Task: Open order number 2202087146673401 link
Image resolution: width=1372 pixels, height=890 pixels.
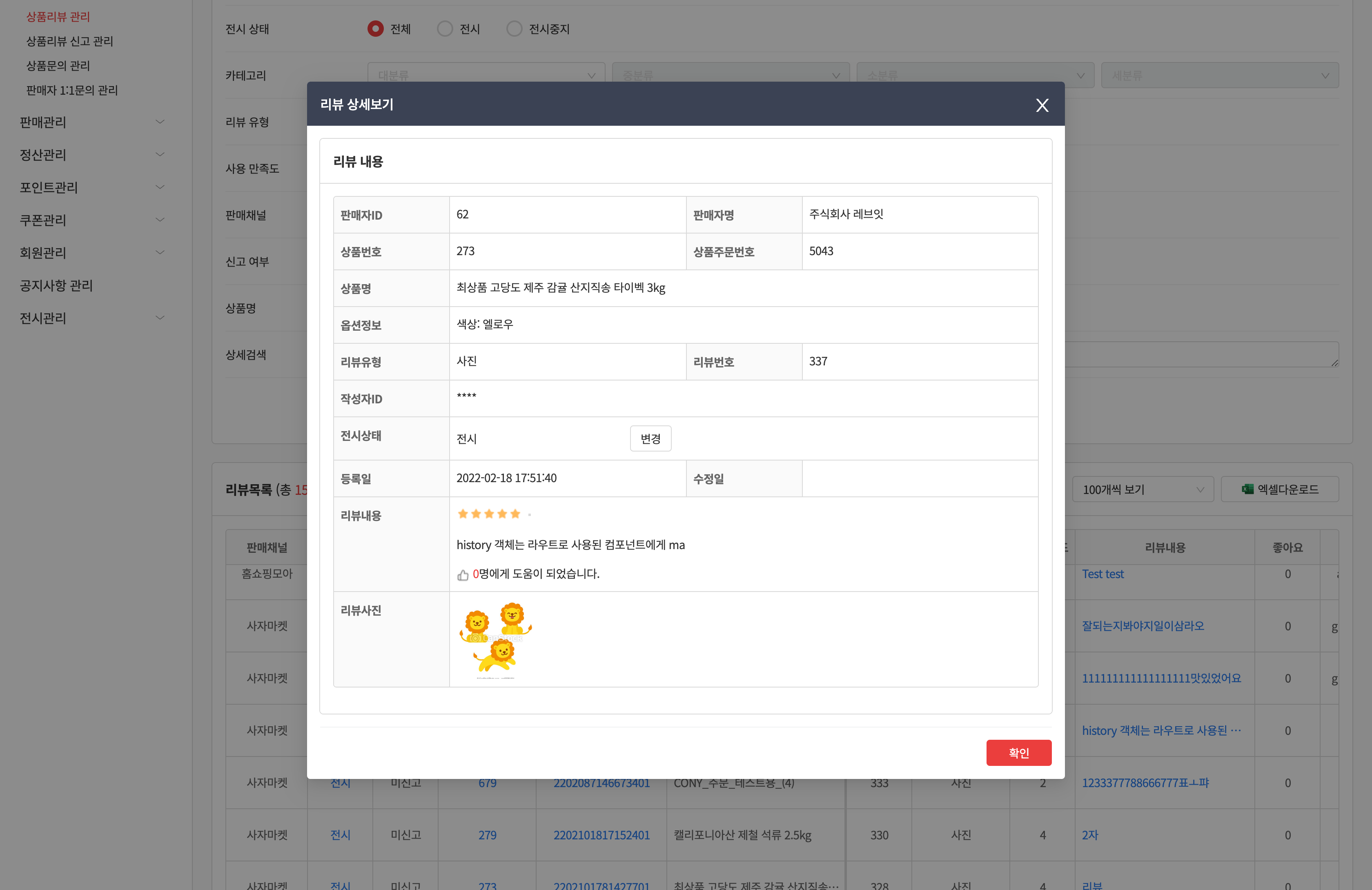Action: pos(601,783)
